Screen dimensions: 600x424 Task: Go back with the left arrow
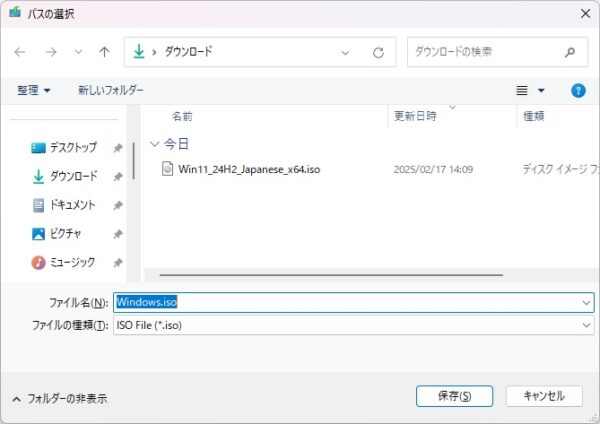coord(20,52)
